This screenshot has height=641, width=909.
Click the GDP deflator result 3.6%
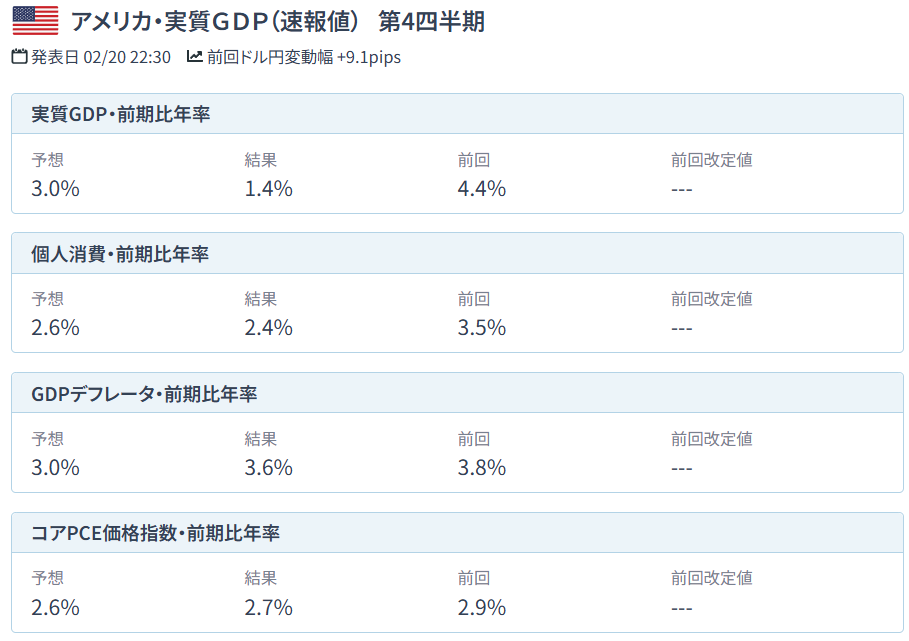pyautogui.click(x=268, y=468)
